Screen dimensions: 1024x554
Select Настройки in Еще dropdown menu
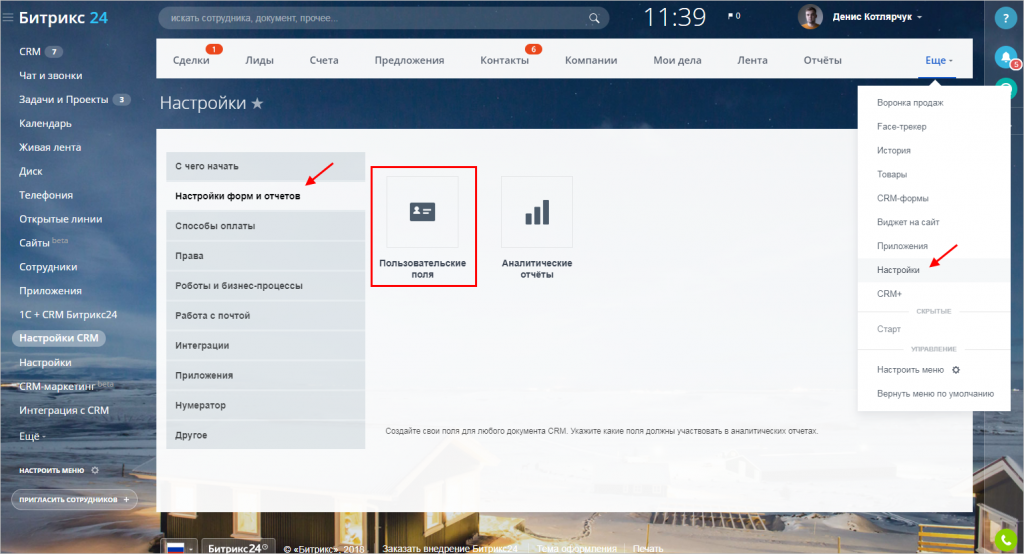pos(934,270)
